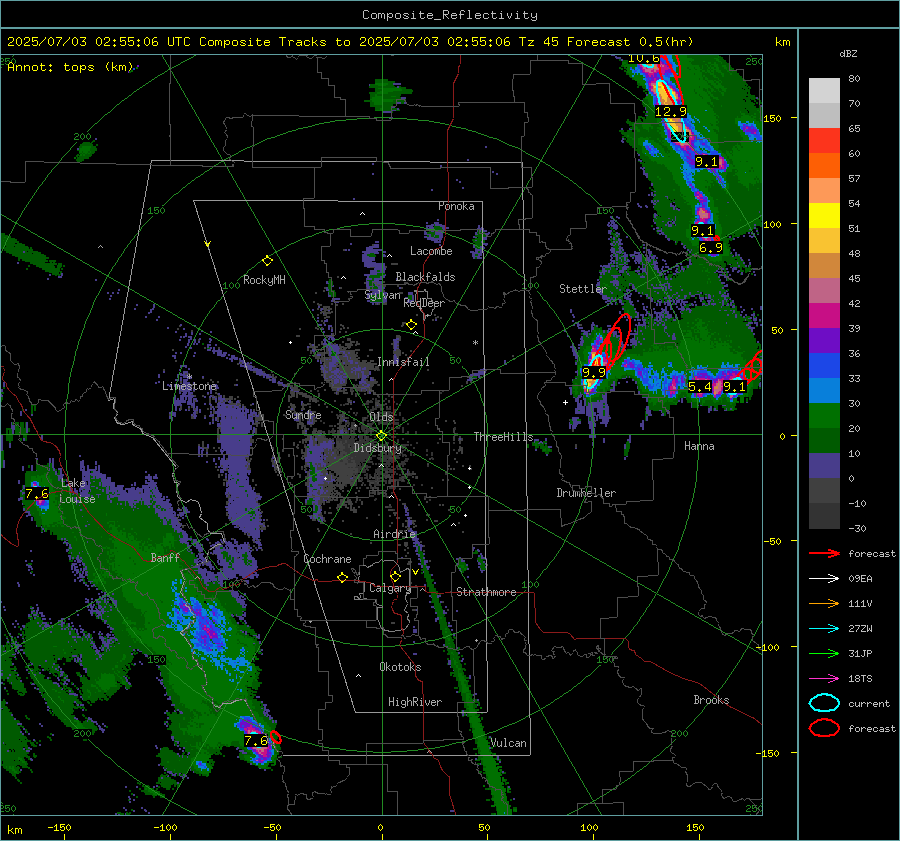
Task: Click the 7.6 storm label near Lake Louise
Action: tap(36, 494)
